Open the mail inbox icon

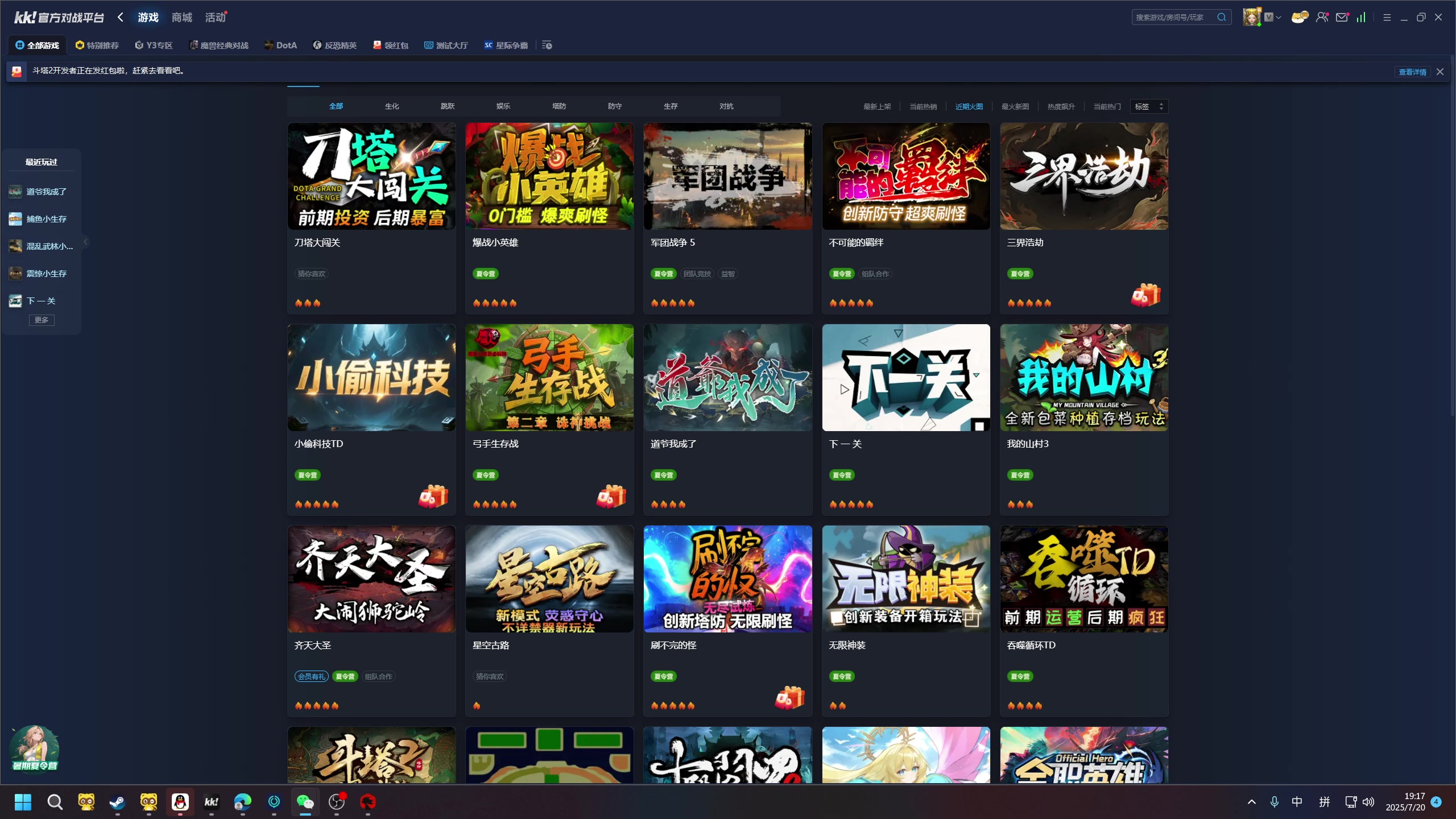(x=1342, y=17)
